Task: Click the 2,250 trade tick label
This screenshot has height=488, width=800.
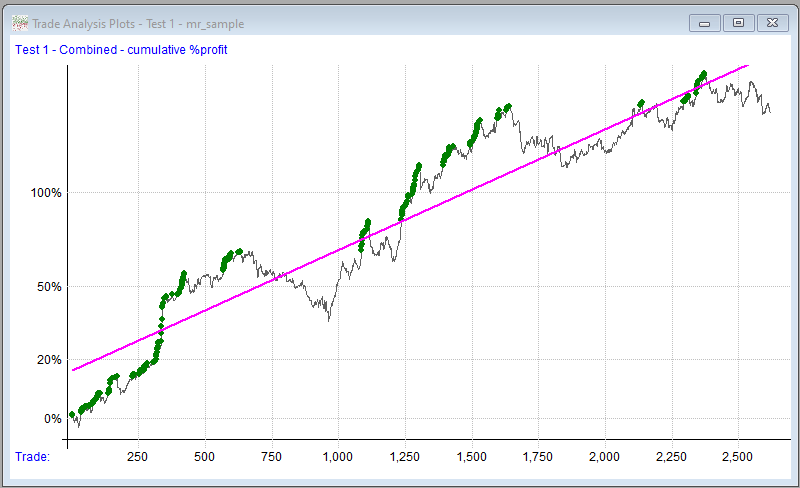Action: 672,456
